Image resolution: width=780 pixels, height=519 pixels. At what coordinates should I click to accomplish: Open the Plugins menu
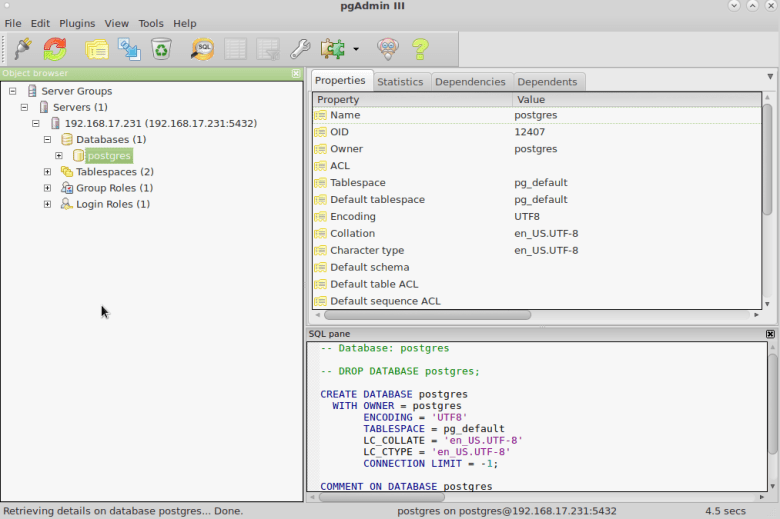[x=77, y=23]
